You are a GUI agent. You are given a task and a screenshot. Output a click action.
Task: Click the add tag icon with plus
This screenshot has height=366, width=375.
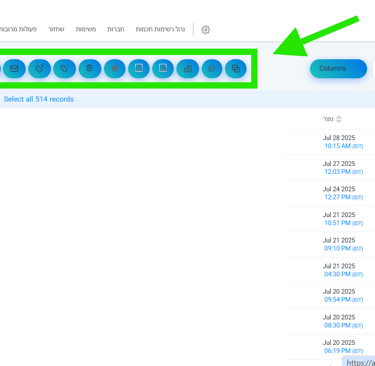tap(40, 69)
